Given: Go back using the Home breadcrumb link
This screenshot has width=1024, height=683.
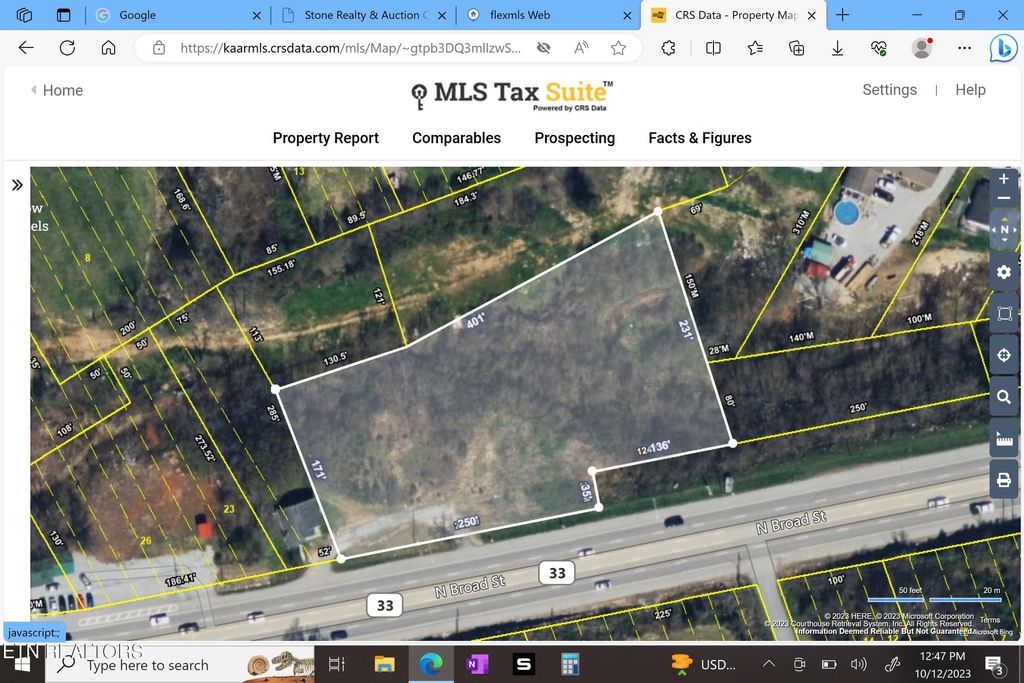Looking at the screenshot, I should [x=62, y=90].
